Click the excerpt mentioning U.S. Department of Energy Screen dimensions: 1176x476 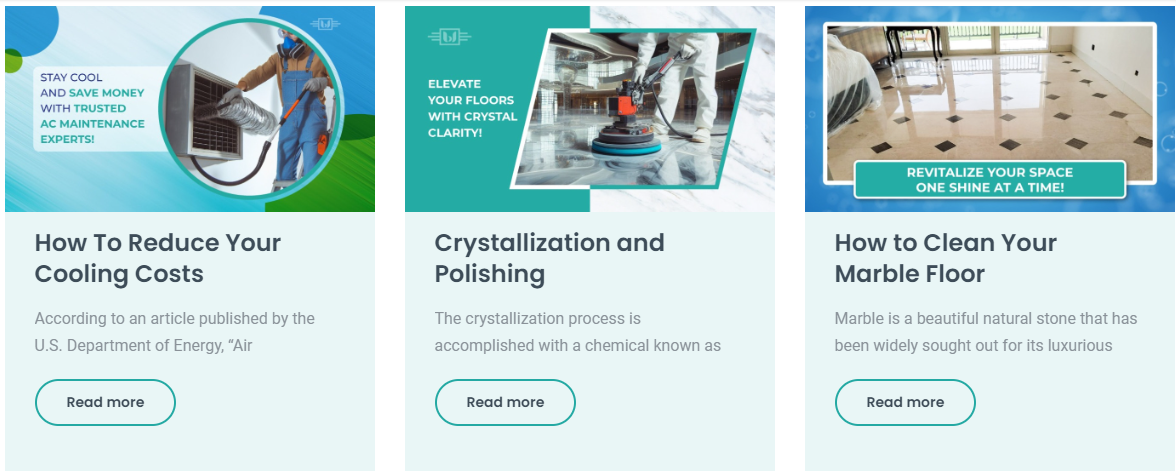pos(175,332)
